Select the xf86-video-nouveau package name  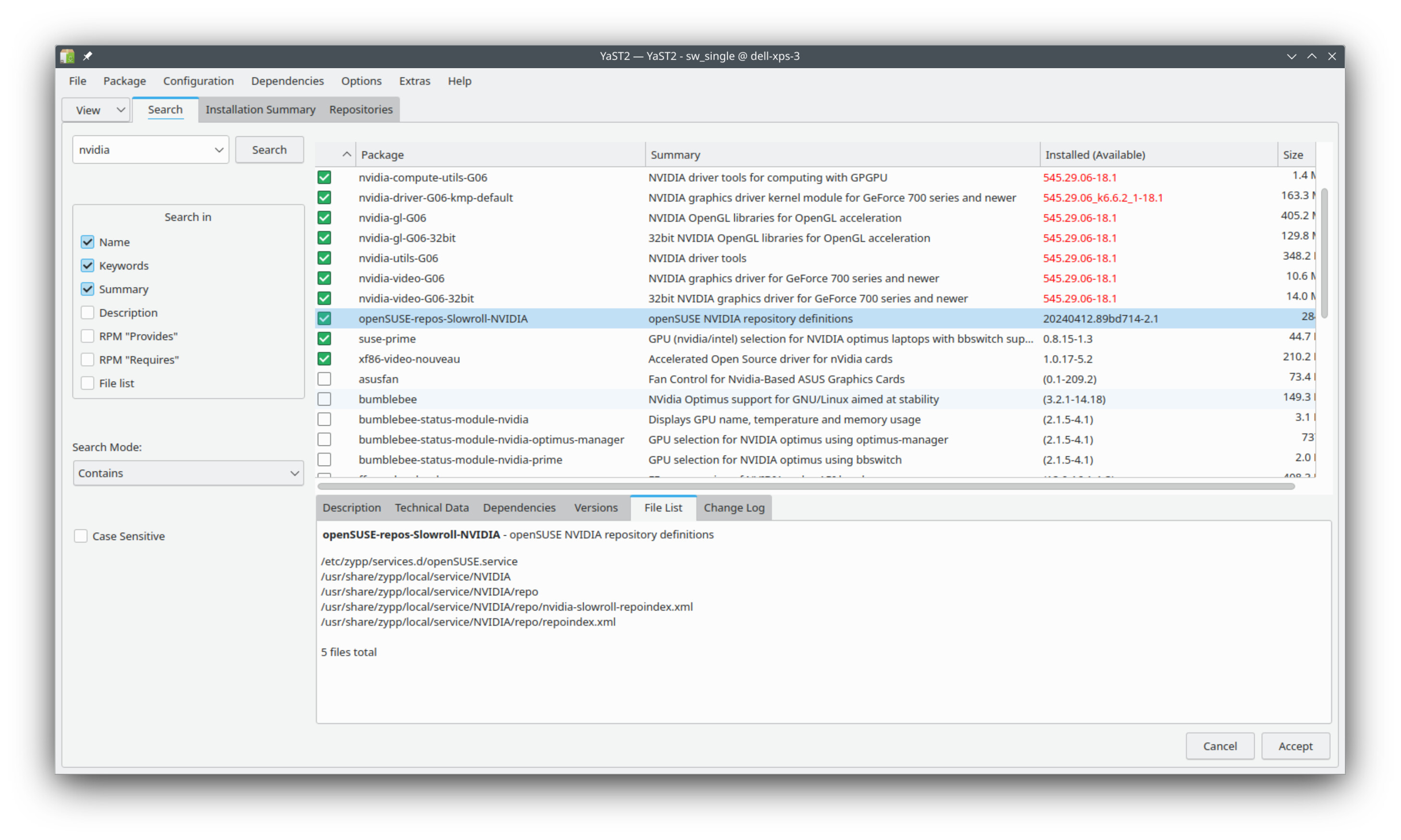(x=409, y=359)
